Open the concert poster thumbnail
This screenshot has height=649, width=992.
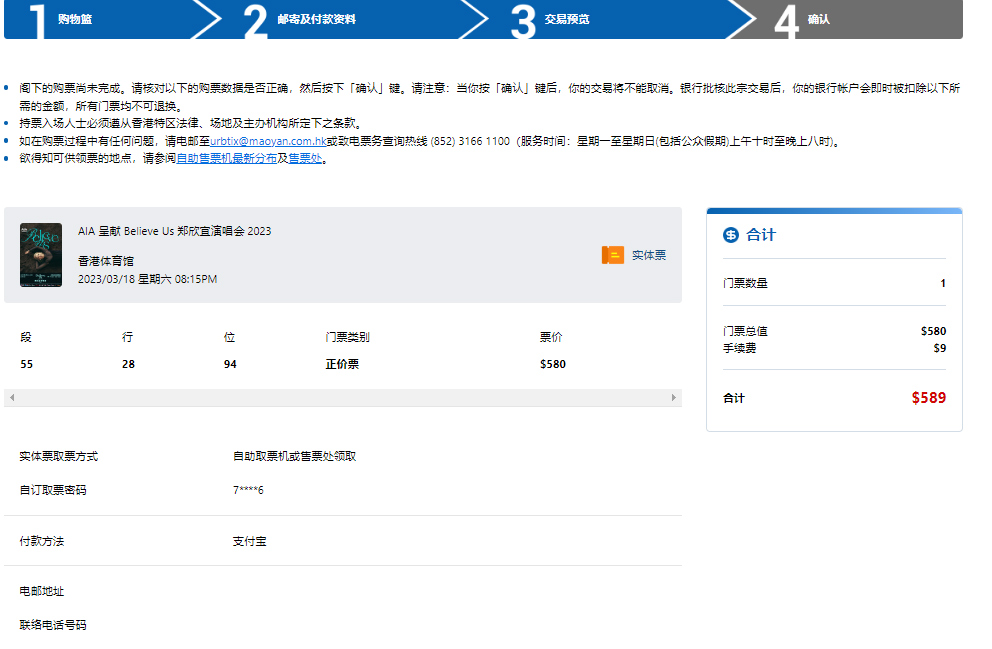41,255
